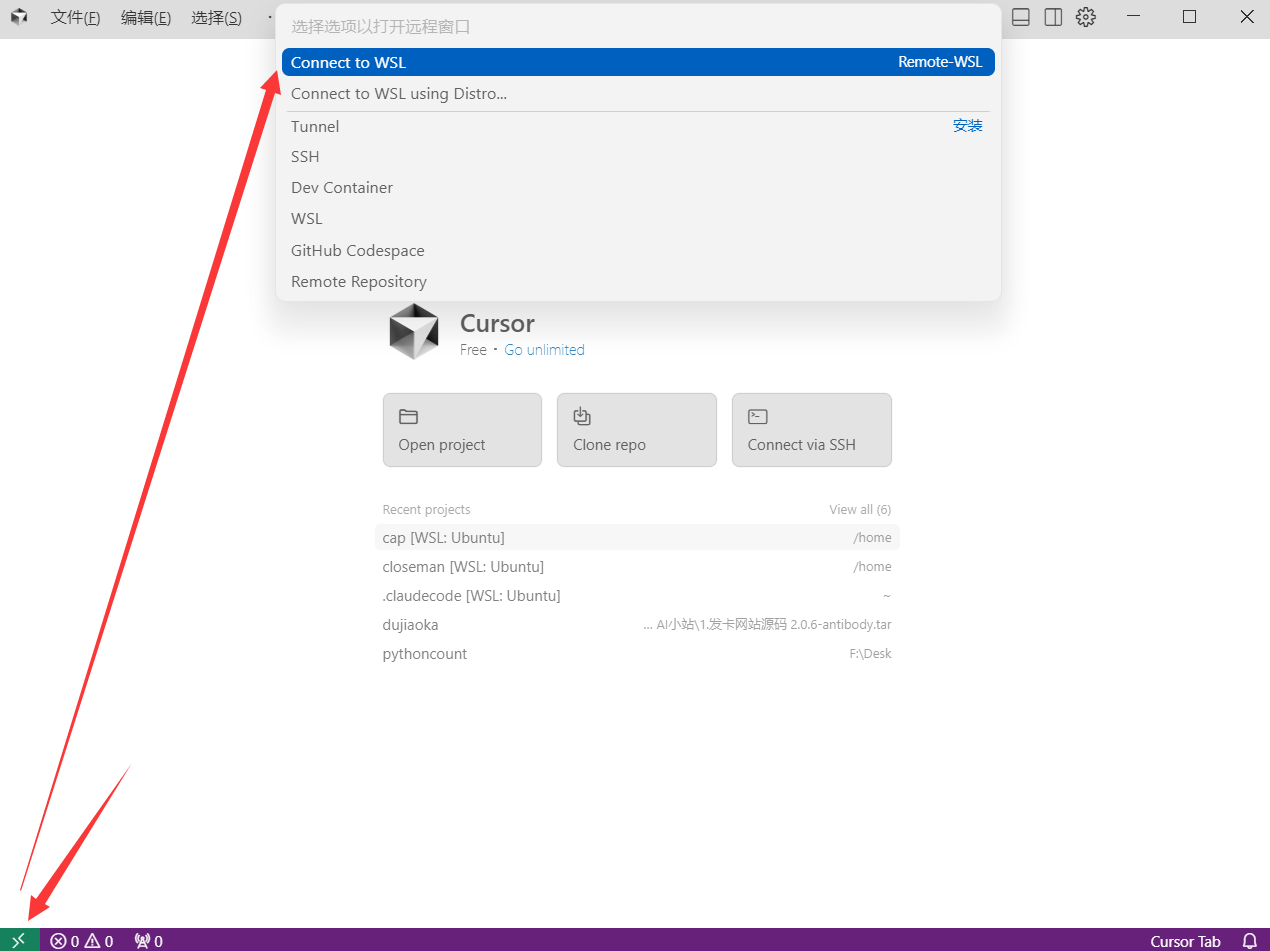Click the Connect via SSH button
The image size is (1270, 951).
click(812, 430)
